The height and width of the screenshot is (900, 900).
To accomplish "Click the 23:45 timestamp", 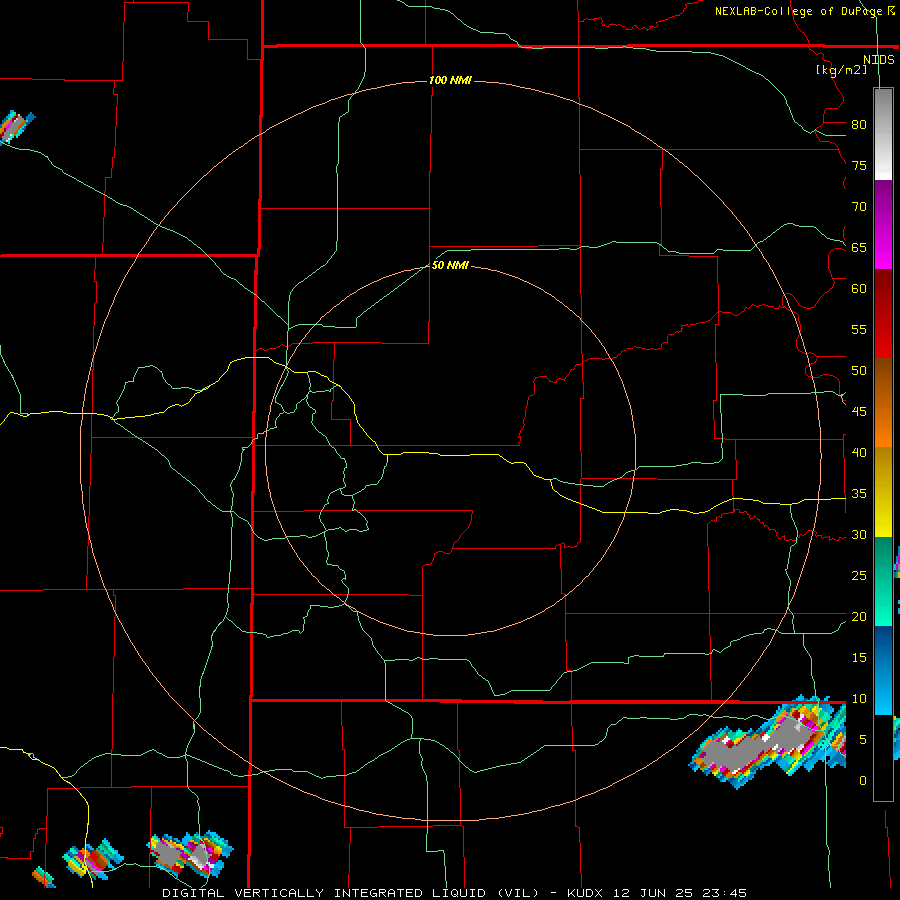I will click(726, 893).
